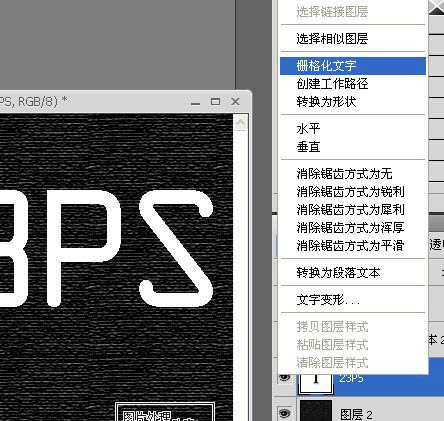This screenshot has width=444, height=421.
Task: Select the 23PS text layer thumbnail
Action: (x=316, y=383)
